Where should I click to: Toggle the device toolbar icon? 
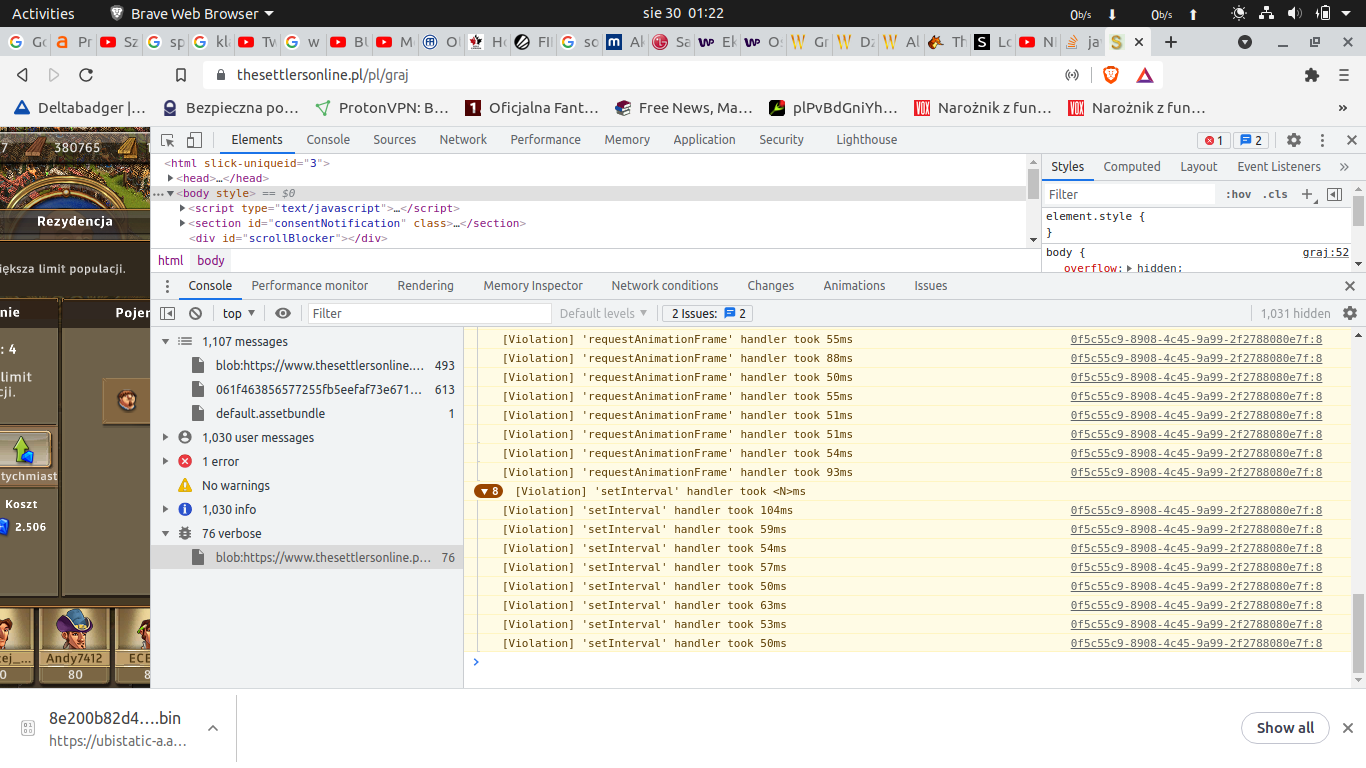click(x=194, y=140)
